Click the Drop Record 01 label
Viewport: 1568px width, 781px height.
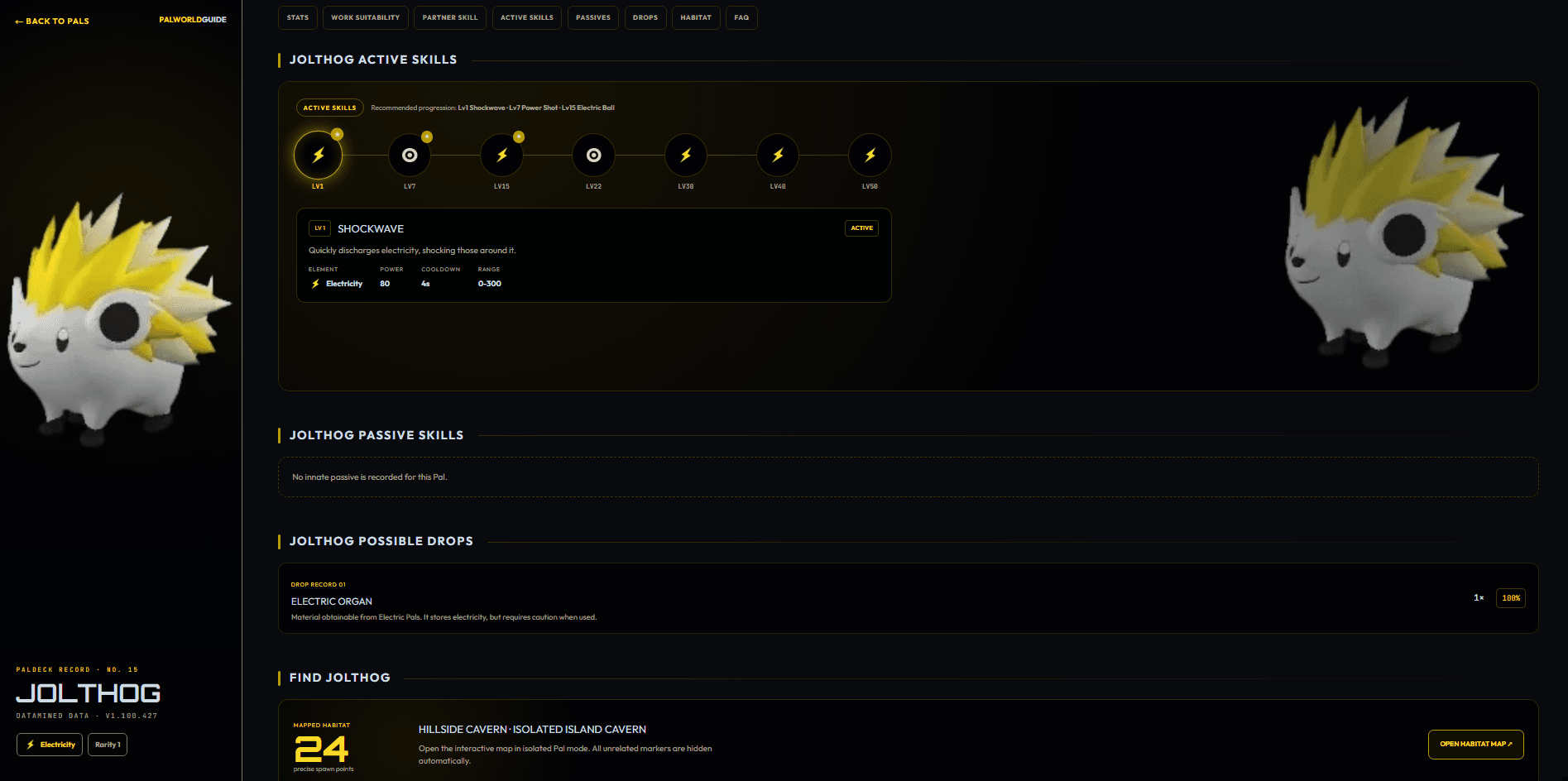point(319,585)
